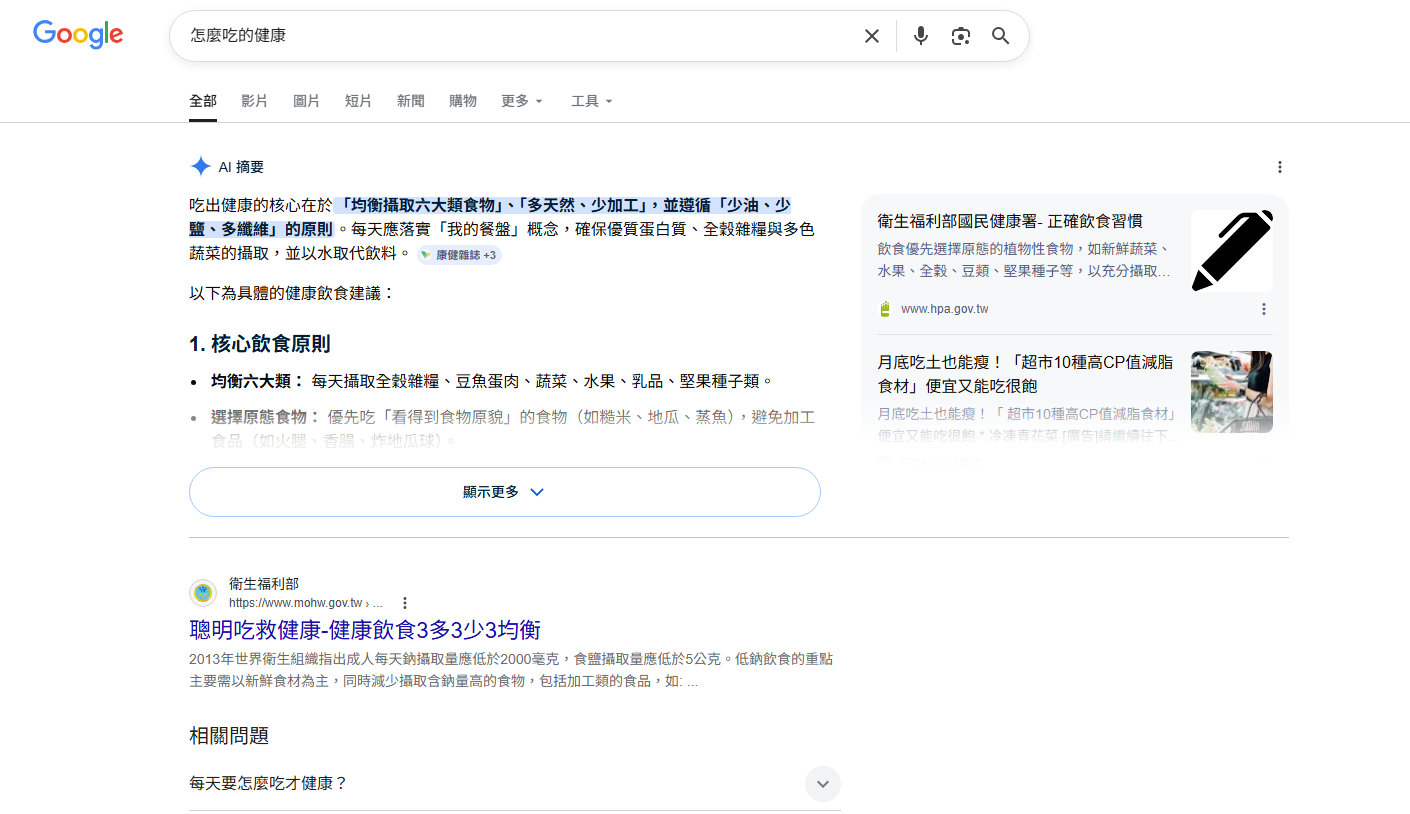
Task: Click the 以下為具體的健康飲食建議 line
Action: coord(292,293)
